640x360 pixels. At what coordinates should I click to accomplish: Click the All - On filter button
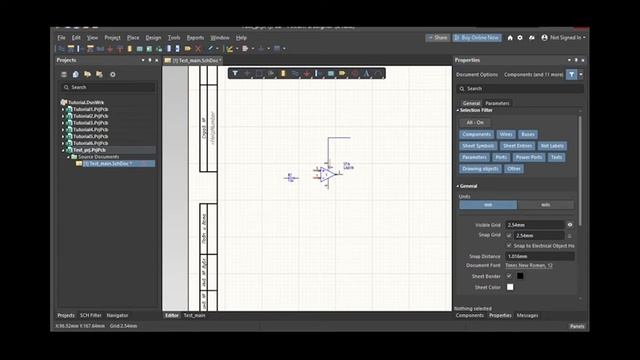(x=475, y=122)
